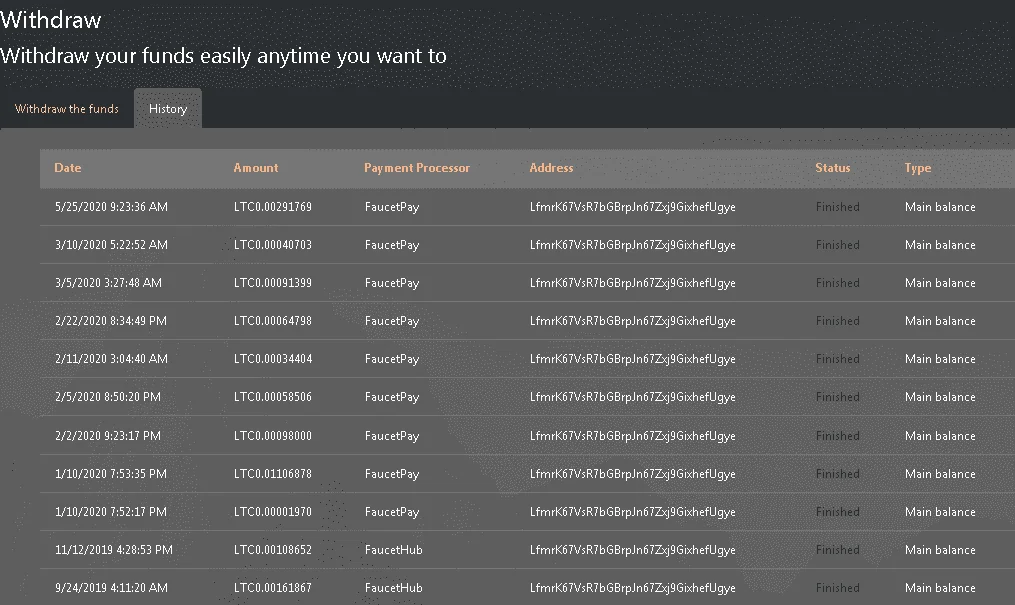Click the Status column header
The image size is (1015, 605).
coord(832,168)
